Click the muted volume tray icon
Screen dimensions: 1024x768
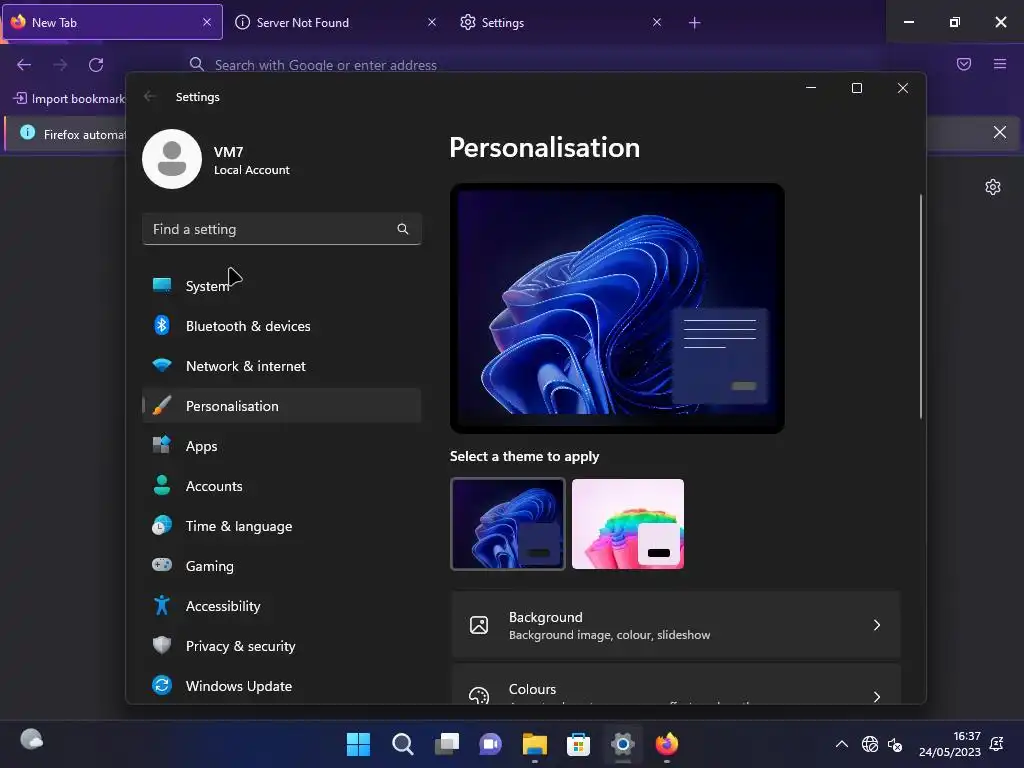pos(895,744)
